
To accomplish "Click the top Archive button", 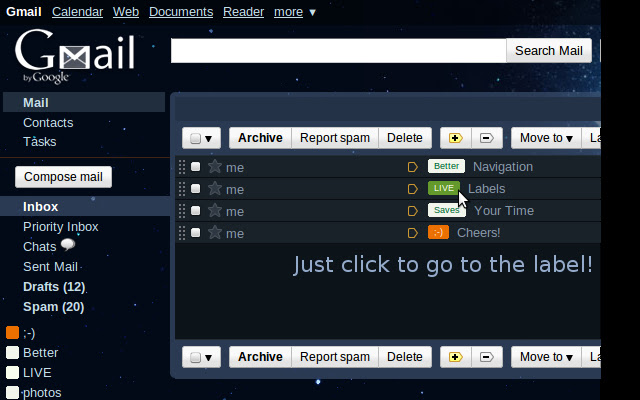I will tap(260, 138).
